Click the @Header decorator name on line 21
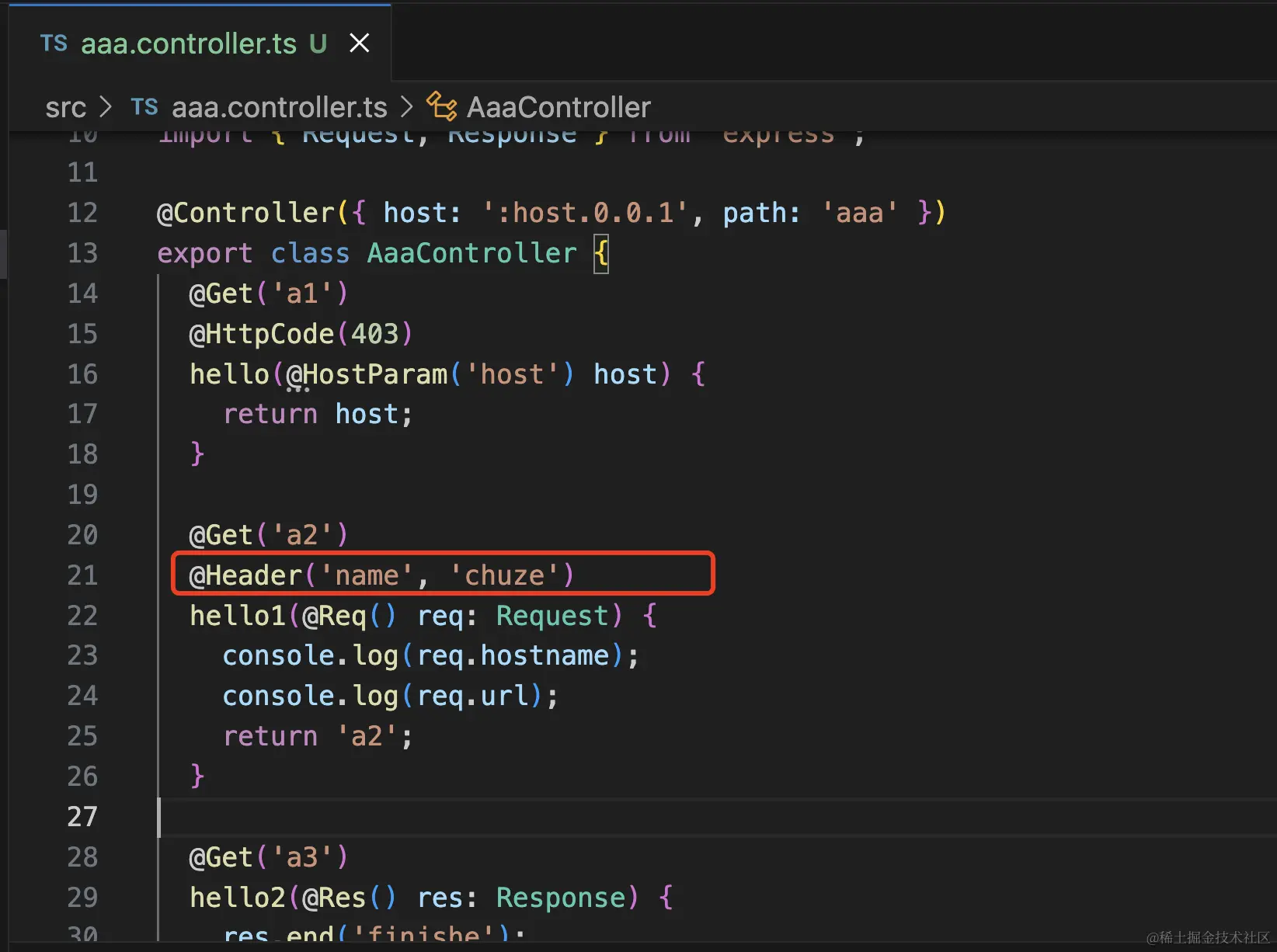 pos(245,575)
